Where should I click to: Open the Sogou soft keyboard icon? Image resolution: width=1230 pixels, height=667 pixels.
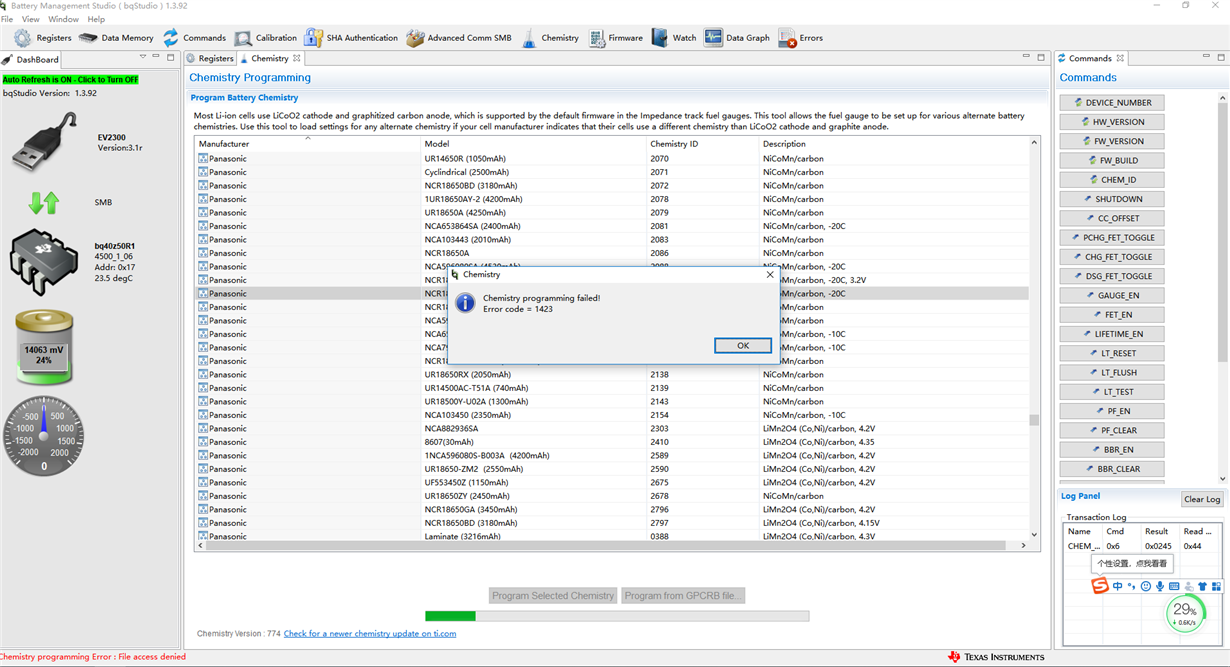1174,586
